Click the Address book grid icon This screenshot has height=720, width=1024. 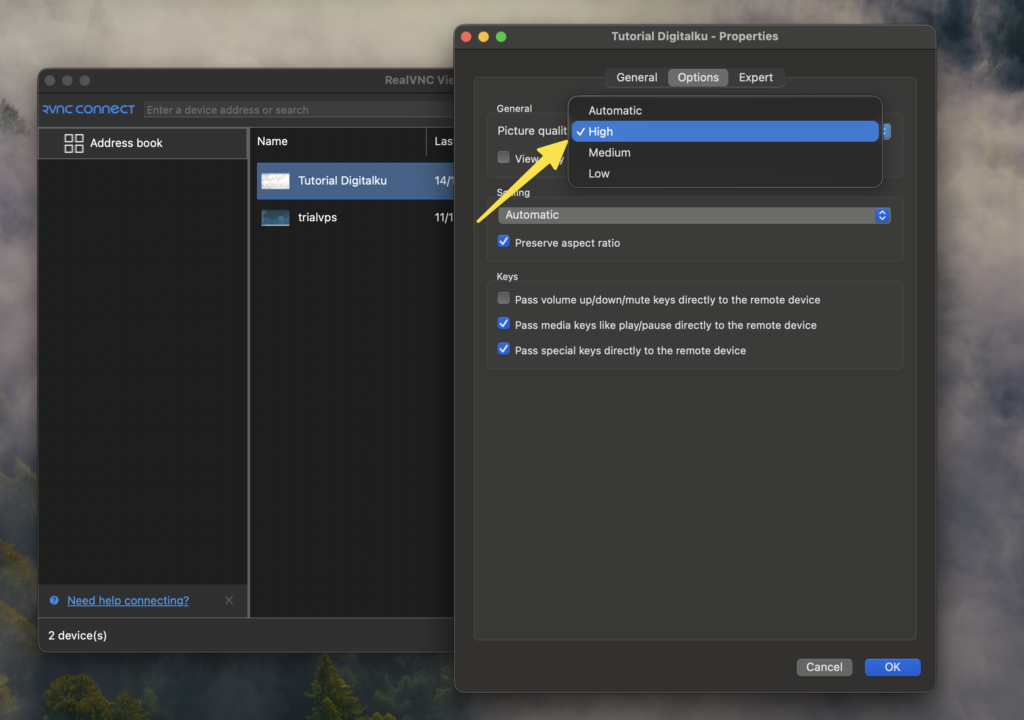[x=74, y=143]
